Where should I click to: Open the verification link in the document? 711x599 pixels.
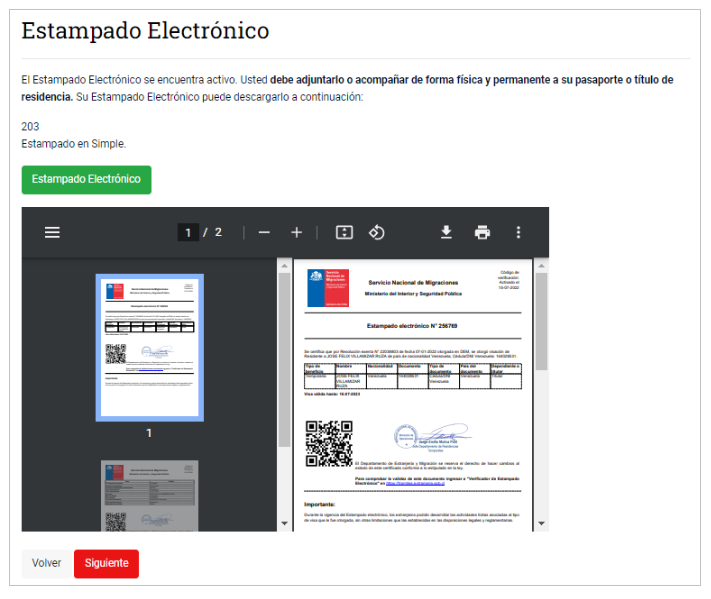[x=415, y=483]
